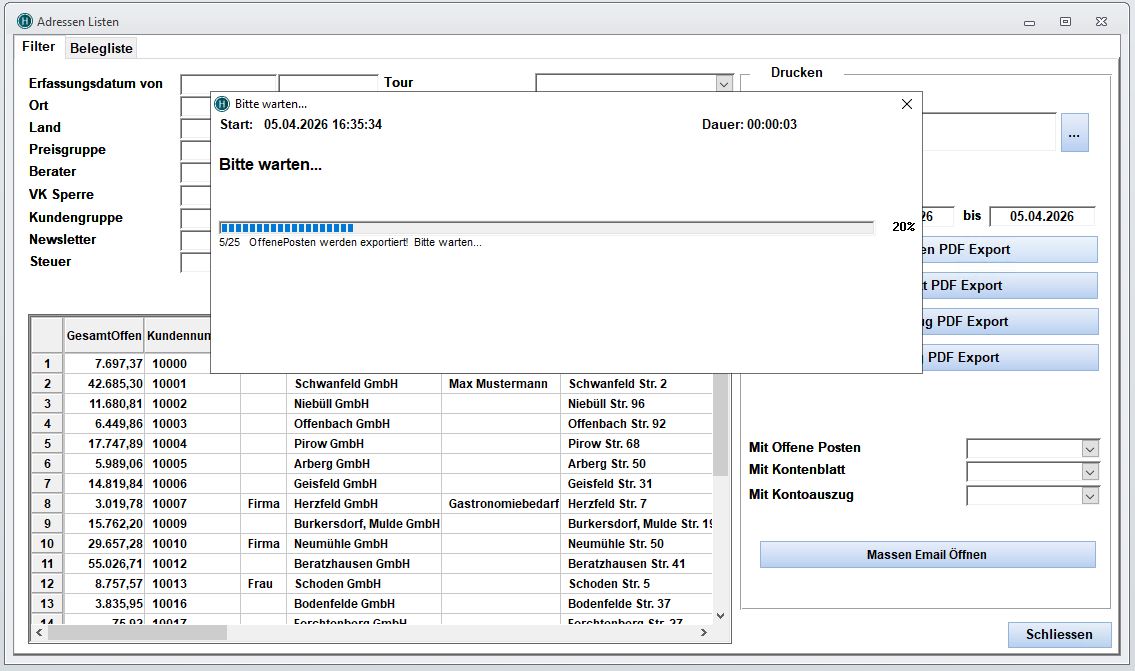Expand the Mit Offene Posten dropdown
The image size is (1135, 671).
[x=1089, y=449]
